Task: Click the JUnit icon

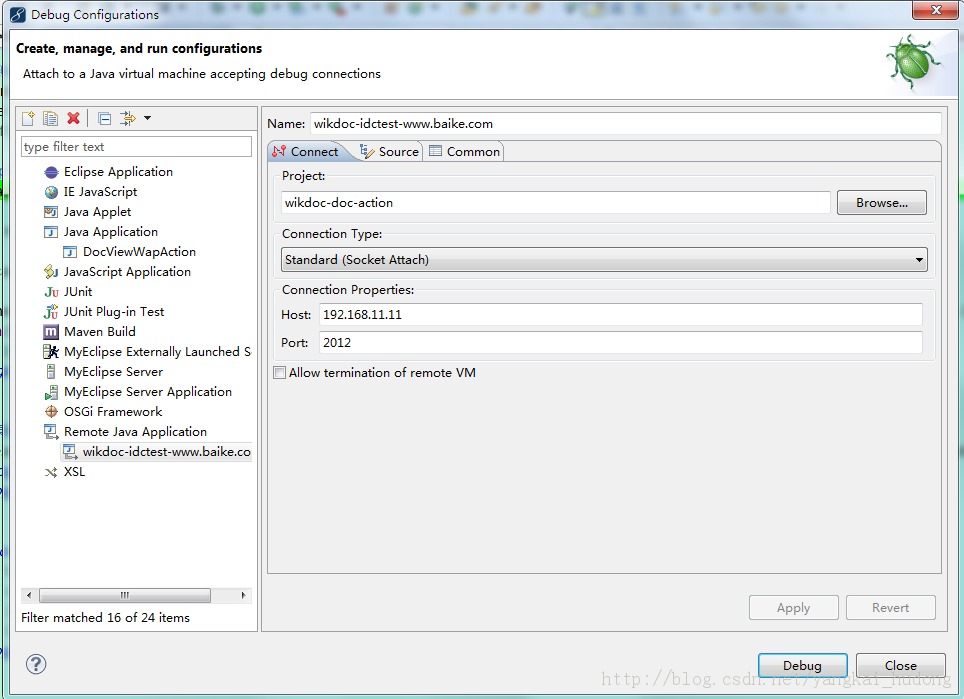Action: coord(52,292)
